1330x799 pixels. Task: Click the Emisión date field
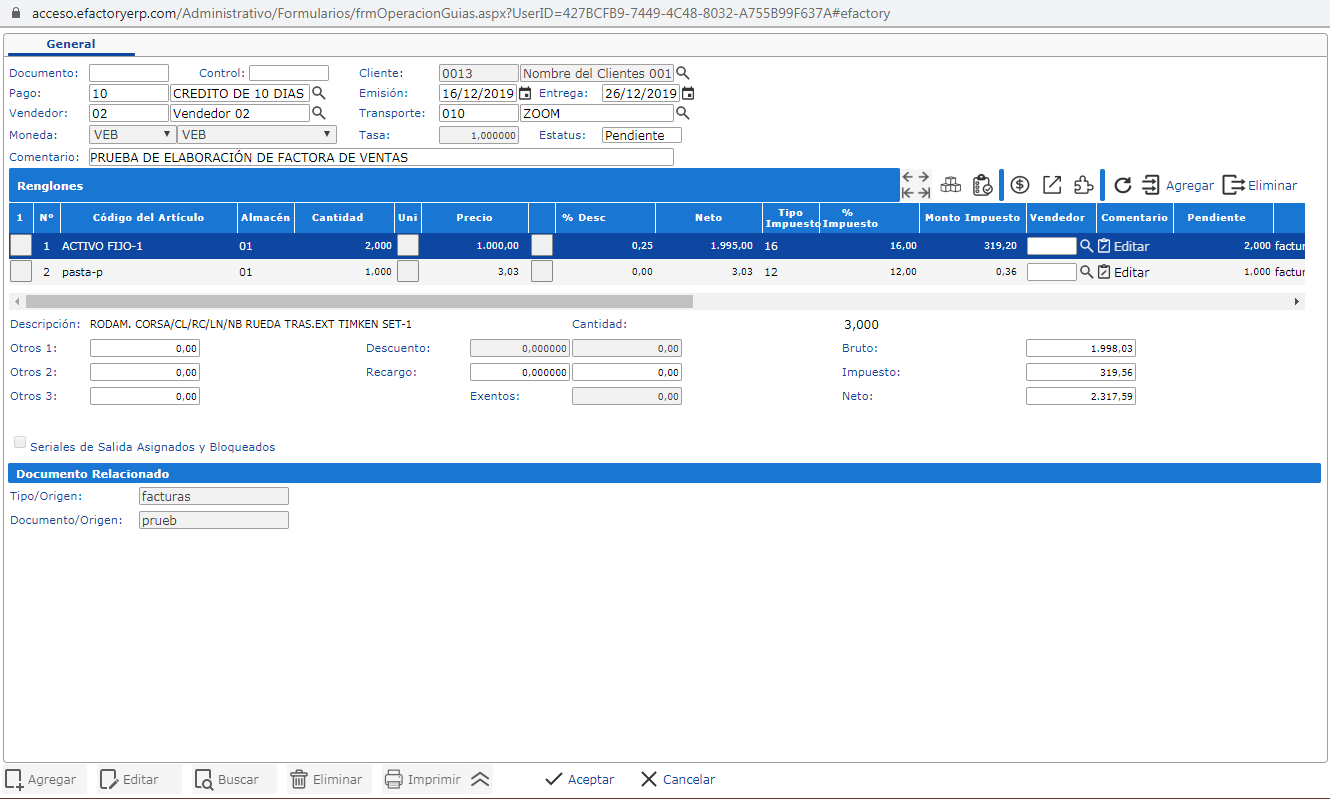(x=478, y=93)
